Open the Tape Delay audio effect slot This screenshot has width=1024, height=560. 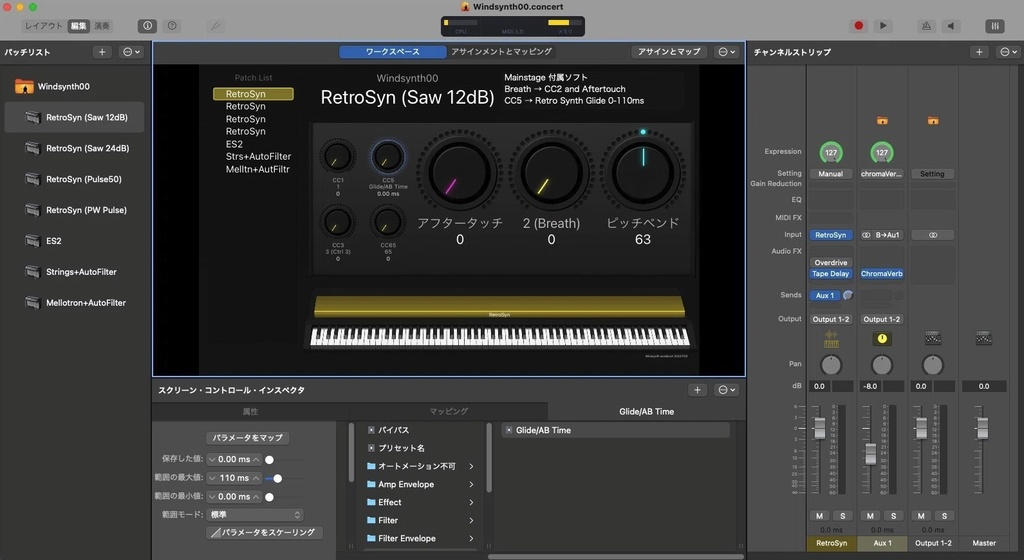coord(831,274)
